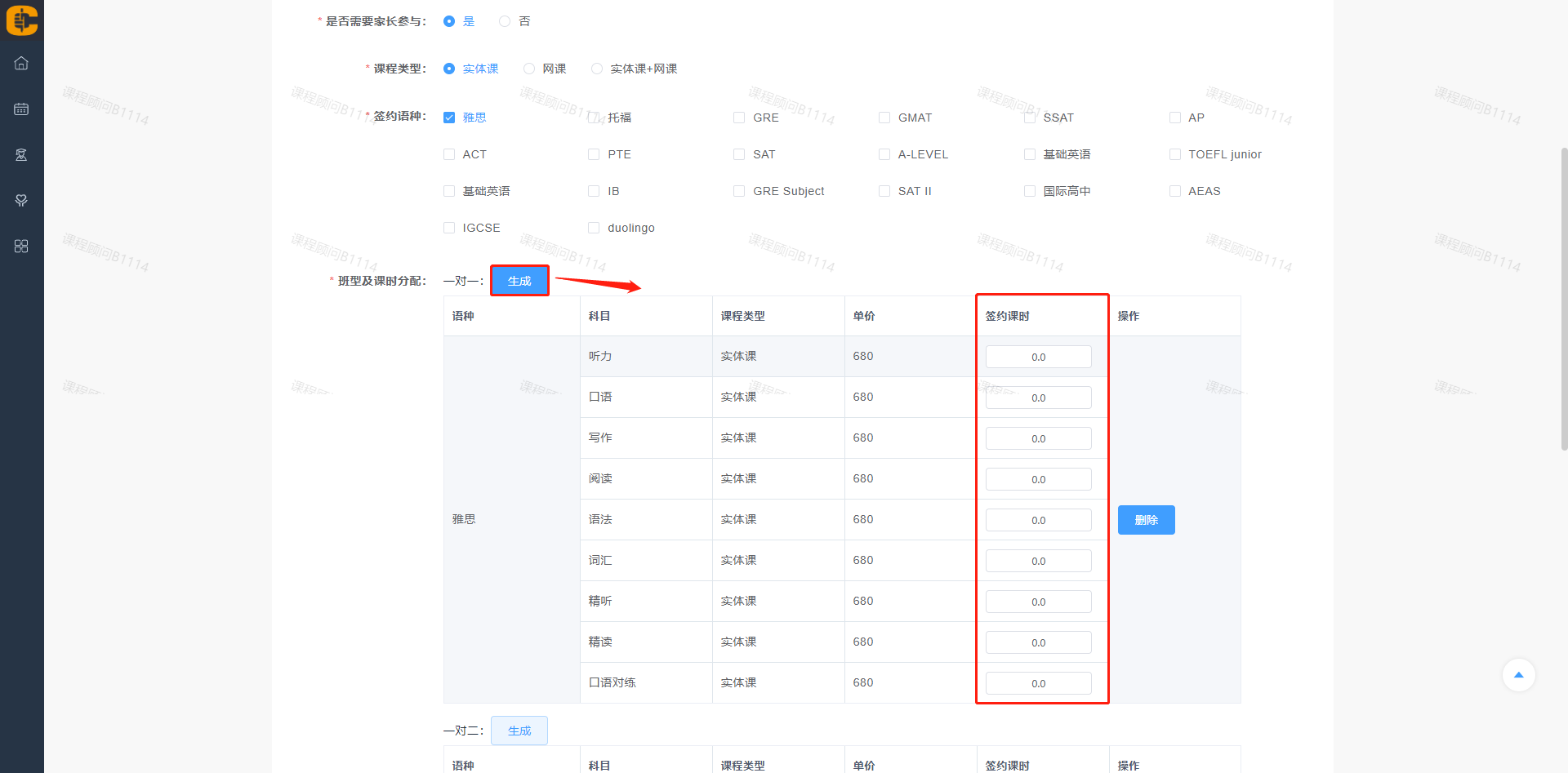Enable the GMAT checkbox
The width and height of the screenshot is (1568, 773).
[884, 118]
